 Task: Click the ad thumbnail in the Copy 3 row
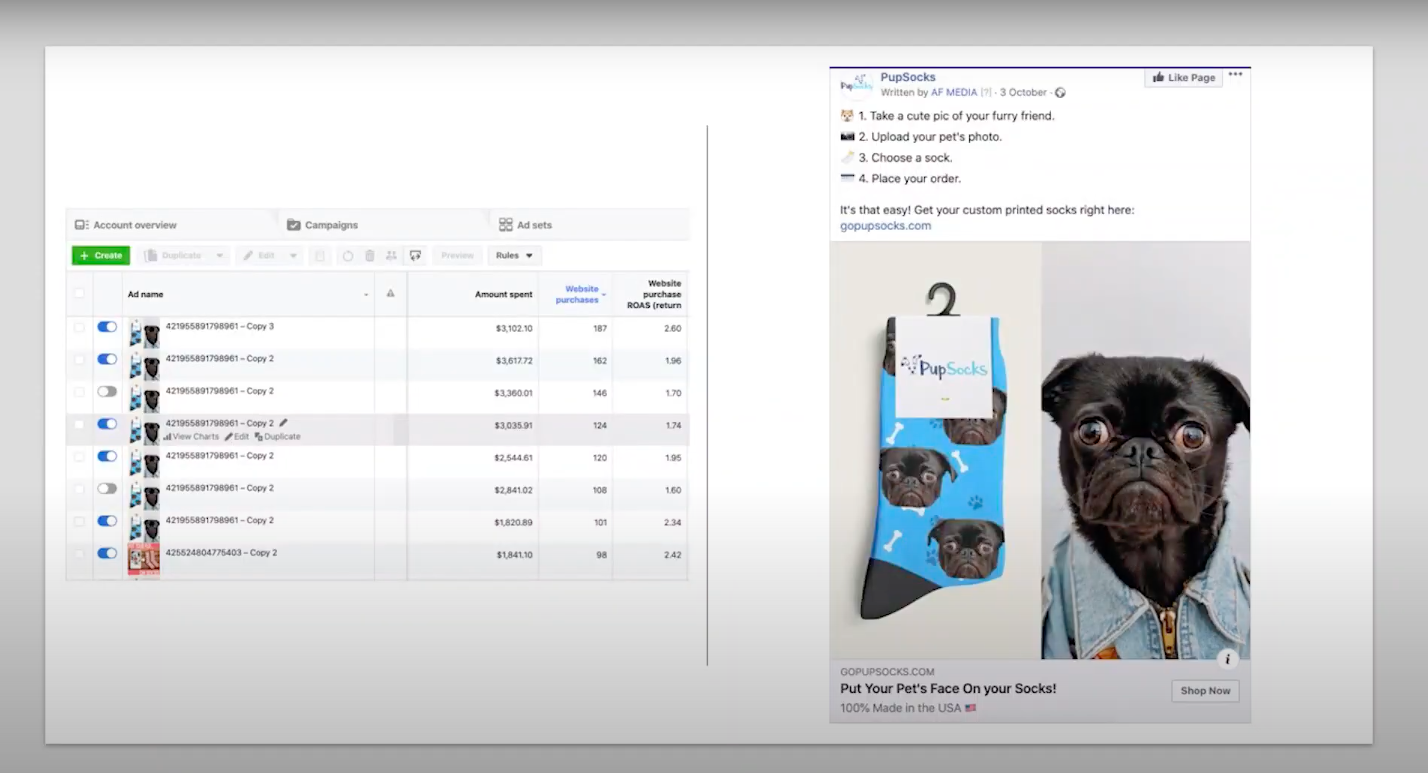[x=144, y=333]
